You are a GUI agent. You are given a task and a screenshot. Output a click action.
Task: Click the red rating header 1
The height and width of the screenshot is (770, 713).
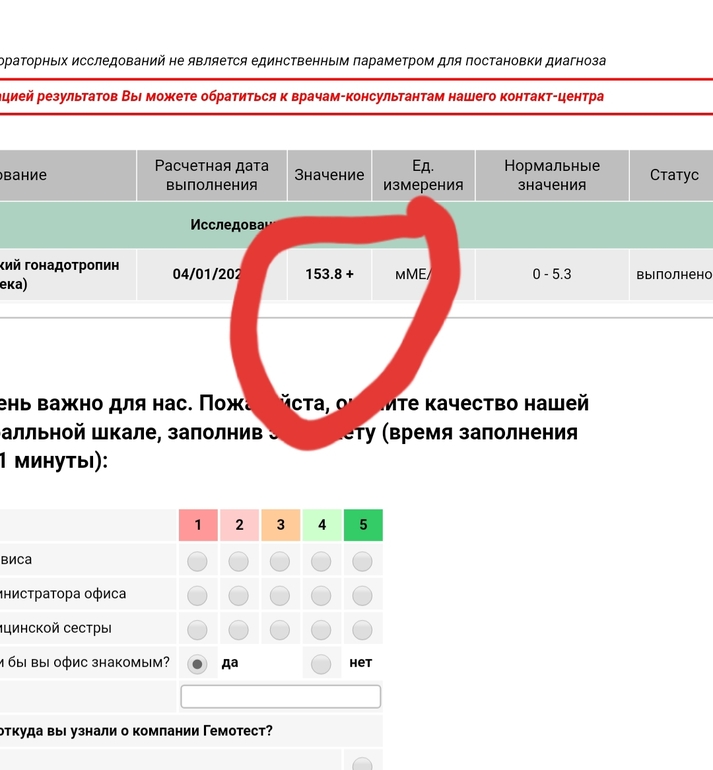198,525
